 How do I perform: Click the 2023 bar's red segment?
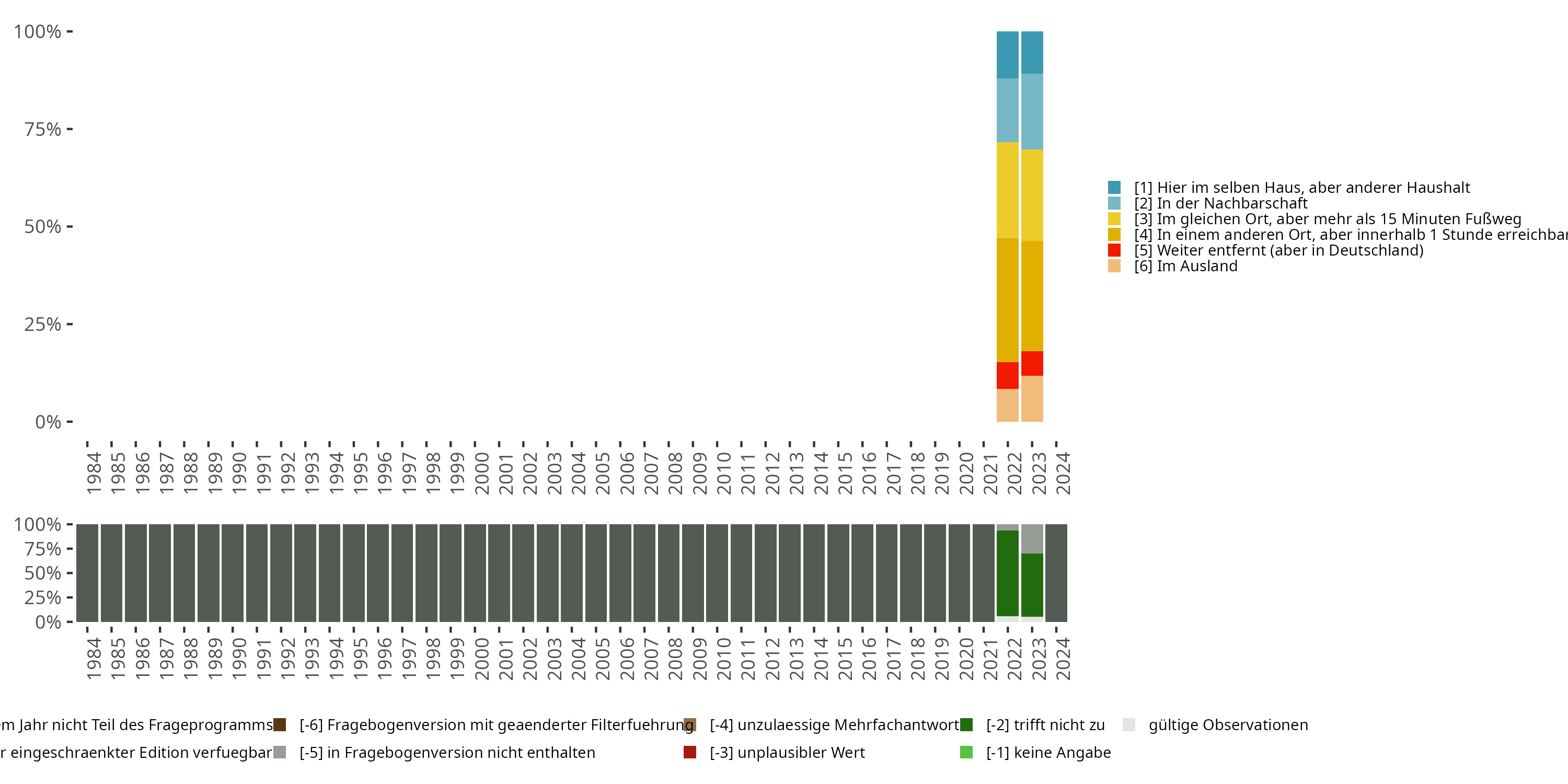point(1032,363)
